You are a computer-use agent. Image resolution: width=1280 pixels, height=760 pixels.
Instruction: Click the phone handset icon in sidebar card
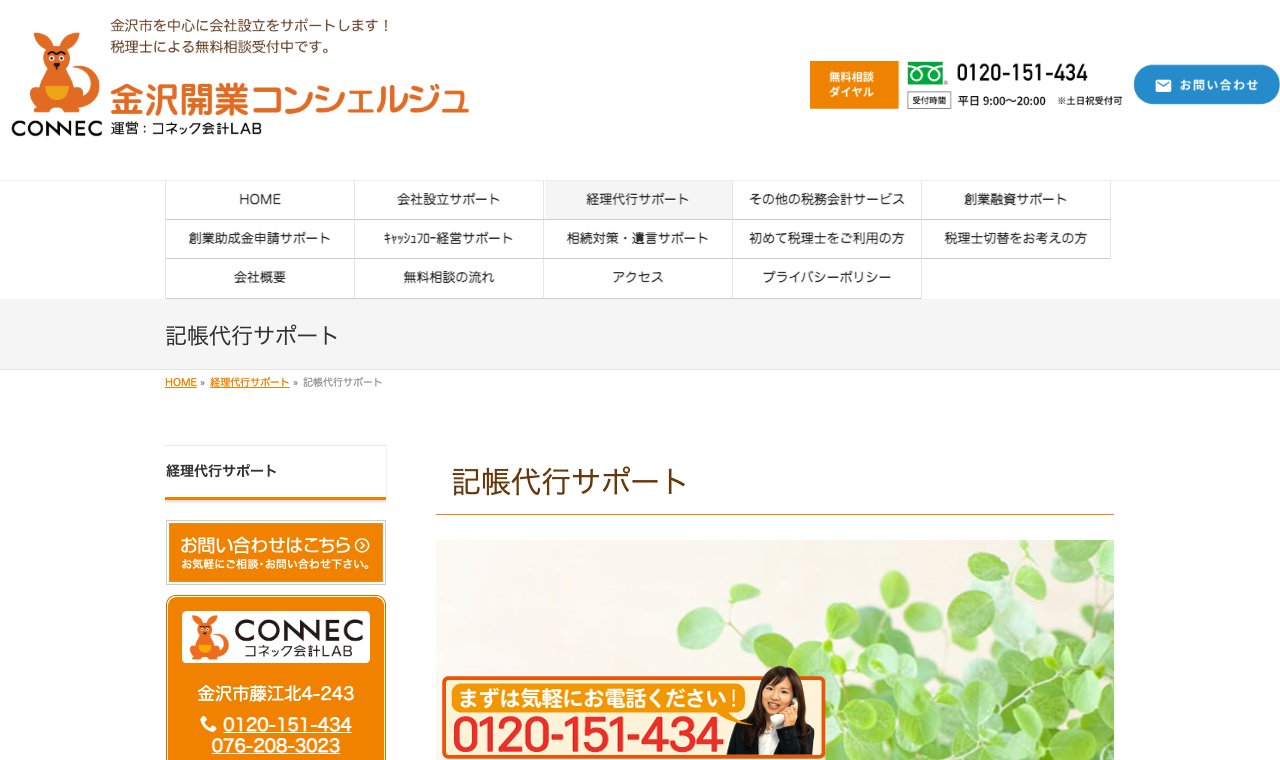pos(208,724)
